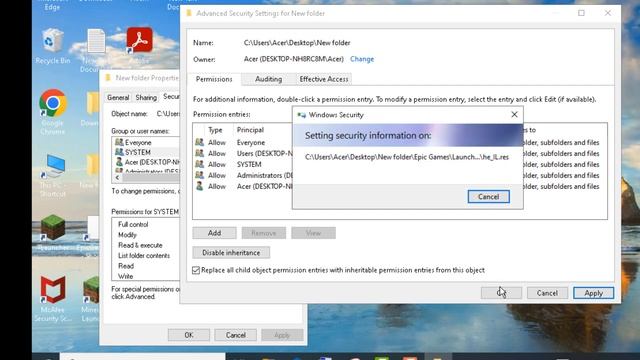Click the View permission entry button
Viewport: 640px width, 360px height.
313,233
